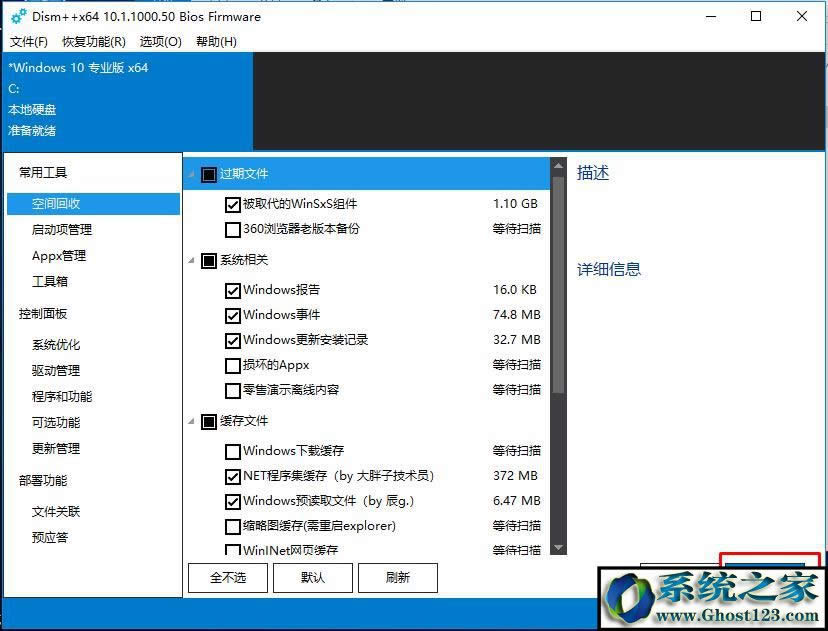
Task: Disable NET程序集缓存 cleanup
Action: (x=233, y=476)
